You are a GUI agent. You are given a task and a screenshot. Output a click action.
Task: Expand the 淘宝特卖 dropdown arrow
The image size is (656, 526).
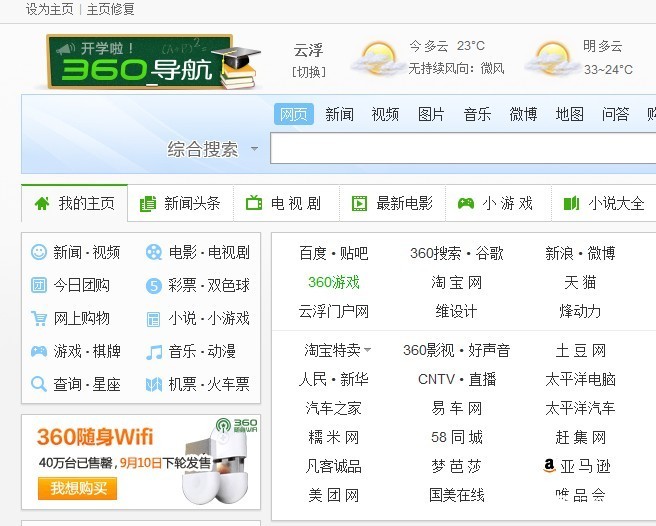tap(367, 349)
